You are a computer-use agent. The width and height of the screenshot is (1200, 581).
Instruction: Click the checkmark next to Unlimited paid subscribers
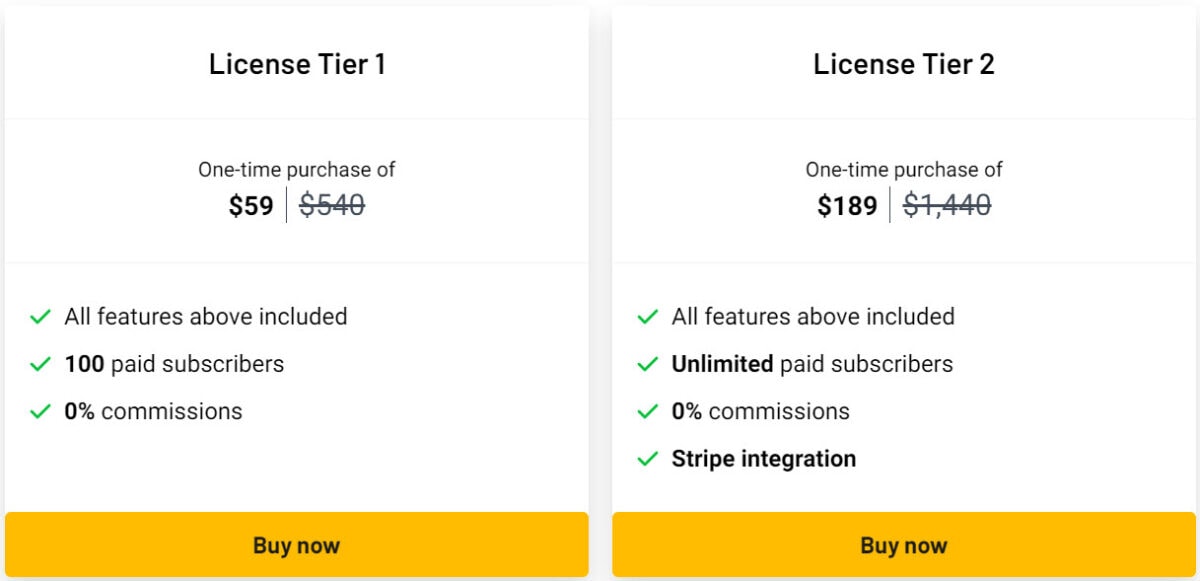(x=646, y=364)
